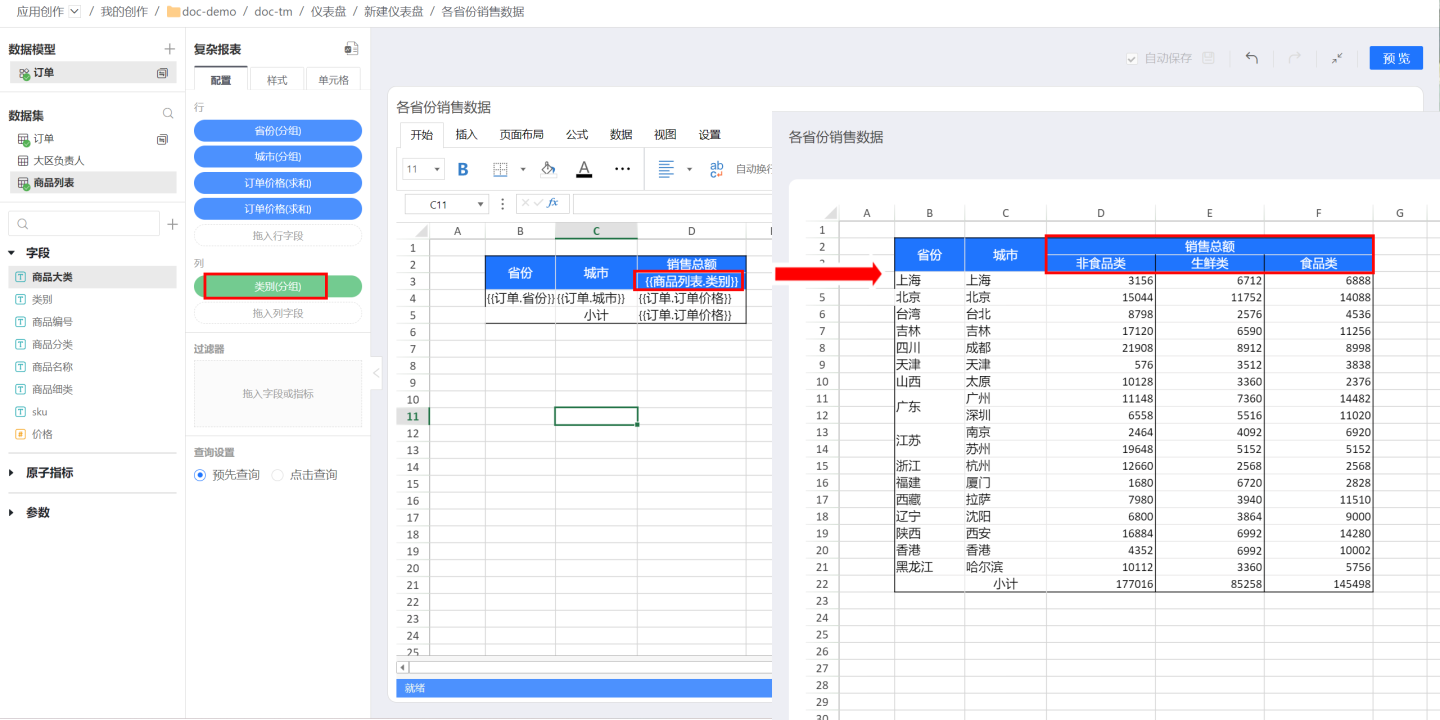Viewport: 1440px width, 720px height.
Task: Open the more options ellipsis in toolbar
Action: tap(622, 169)
